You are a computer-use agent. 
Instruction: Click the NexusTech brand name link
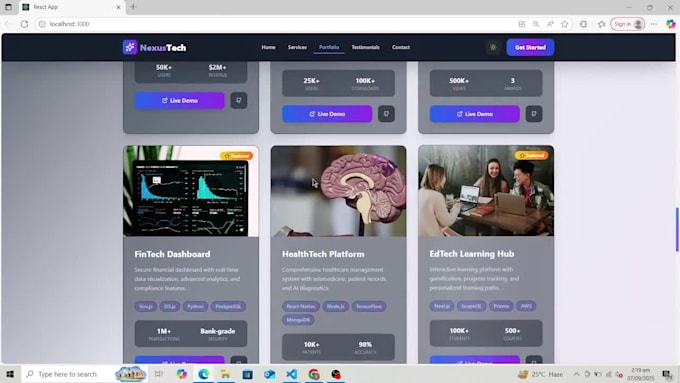(163, 48)
